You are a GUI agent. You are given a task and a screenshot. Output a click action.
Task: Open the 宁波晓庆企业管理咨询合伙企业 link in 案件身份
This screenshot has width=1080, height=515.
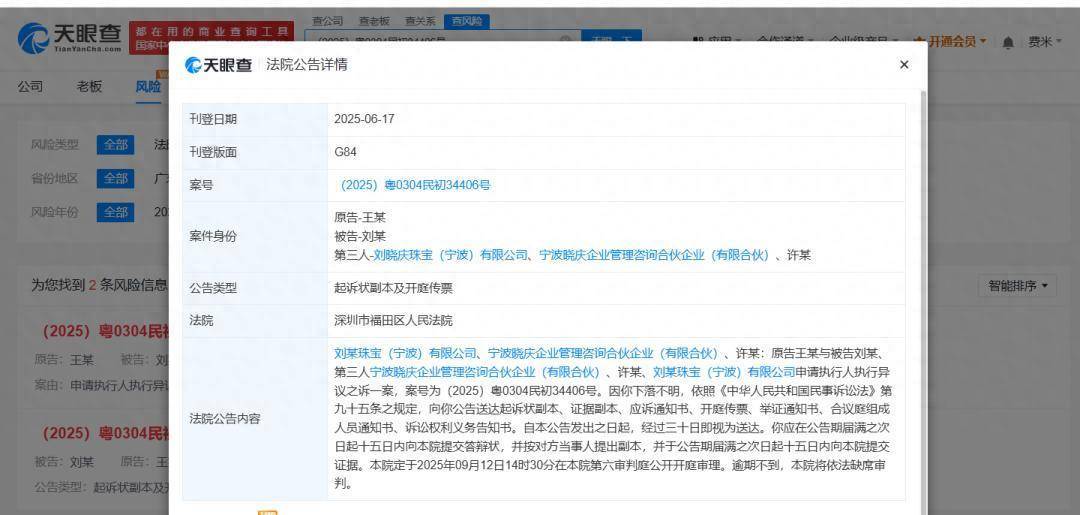coord(653,255)
